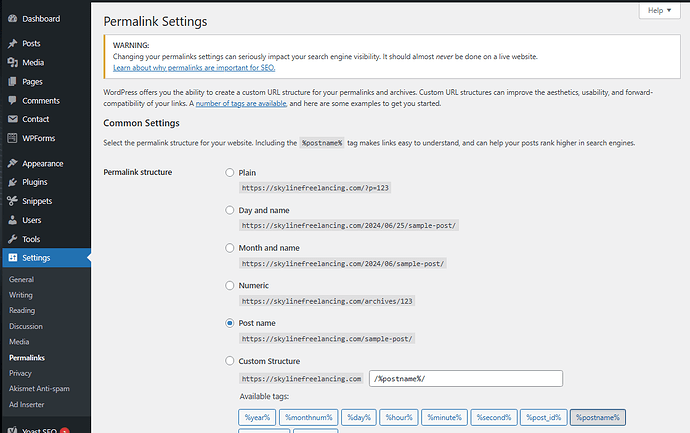Insert the %post_id% available tag

click(544, 417)
